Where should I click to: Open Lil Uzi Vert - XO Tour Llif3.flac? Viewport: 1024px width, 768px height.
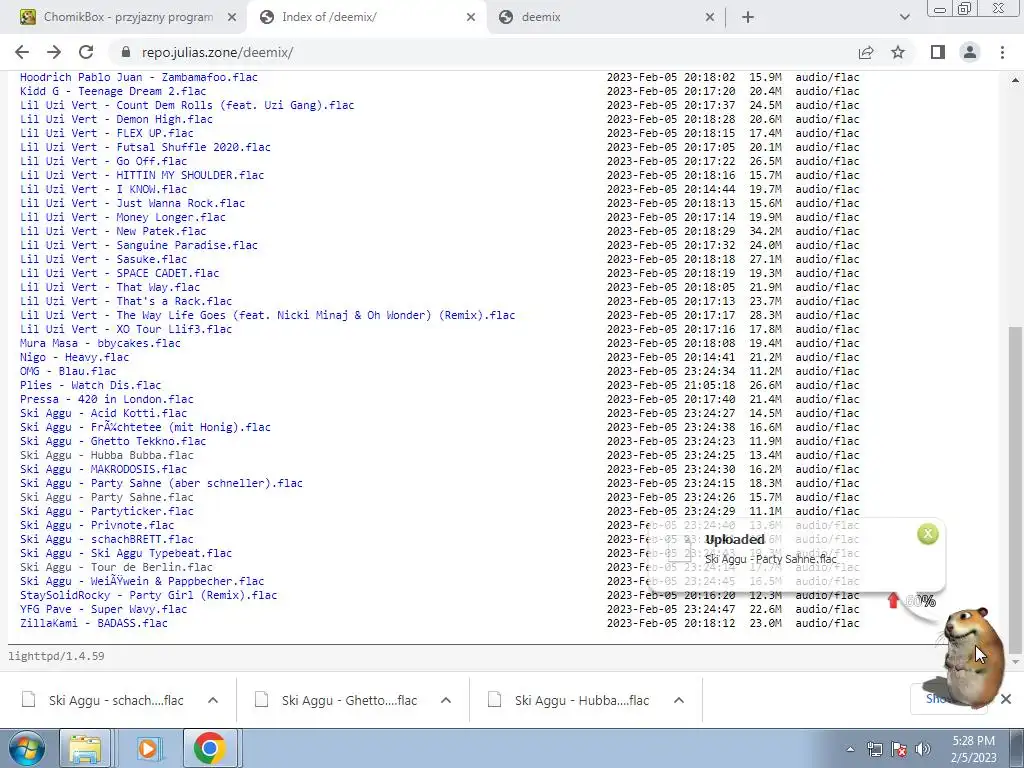(126, 329)
